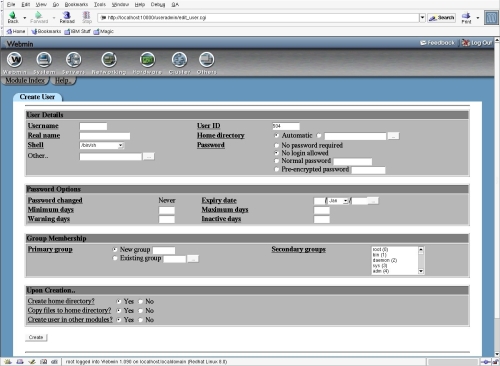This screenshot has height=366, width=500.
Task: Log out of Webmin
Action: (x=477, y=43)
